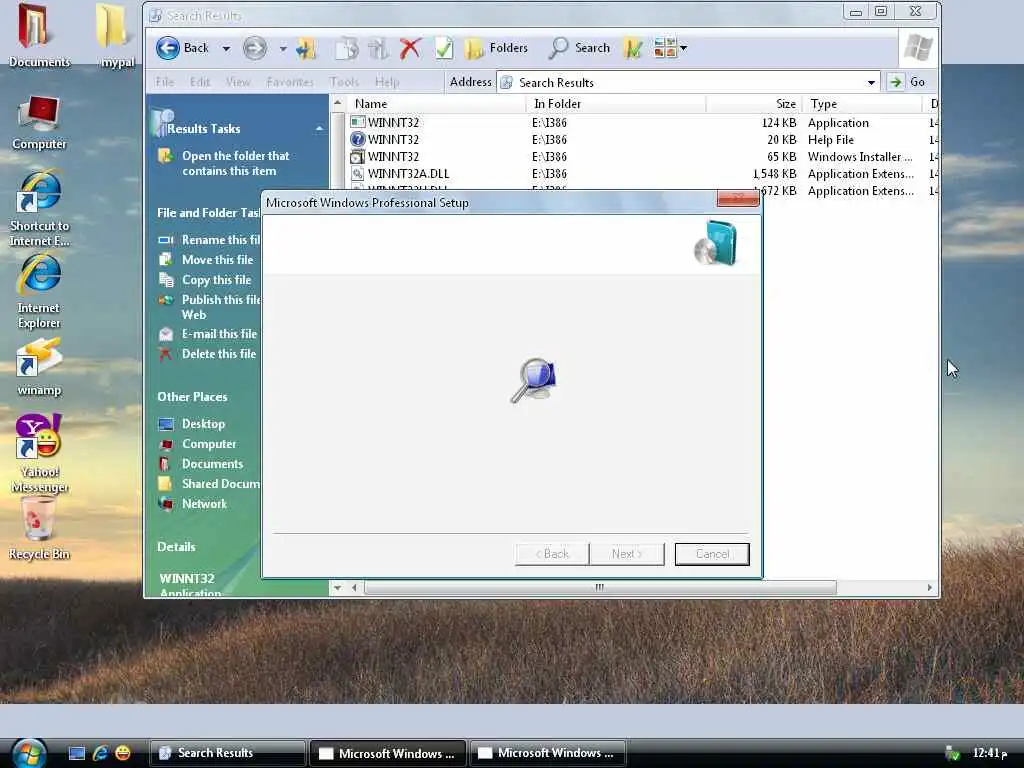Click the Start orb on the taskbar
Screen dimensions: 1024x768
(x=29, y=752)
